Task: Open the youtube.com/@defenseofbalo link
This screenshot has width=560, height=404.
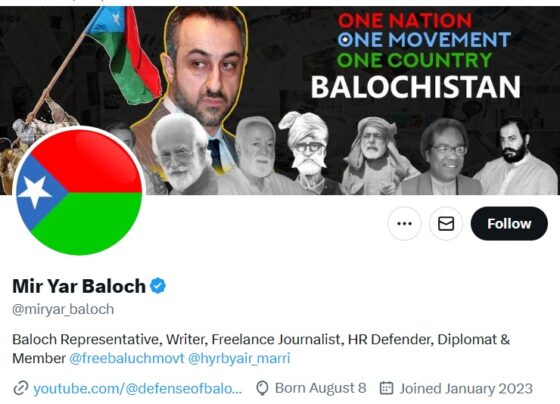Action: point(138,388)
